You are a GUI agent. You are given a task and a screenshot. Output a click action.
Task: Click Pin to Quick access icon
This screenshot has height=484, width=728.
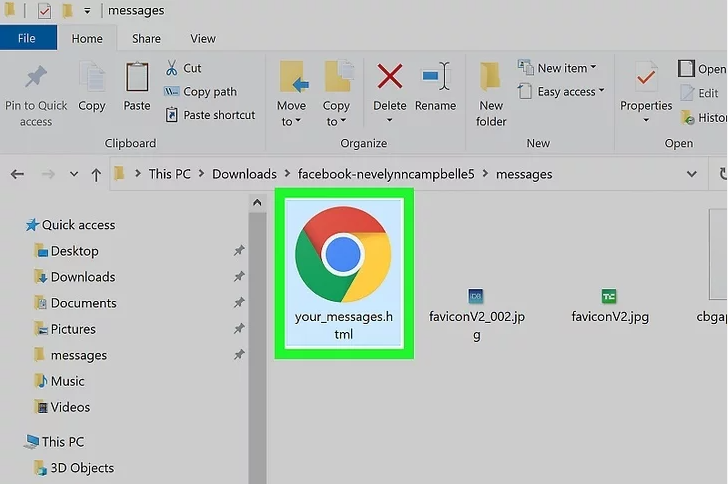36,77
